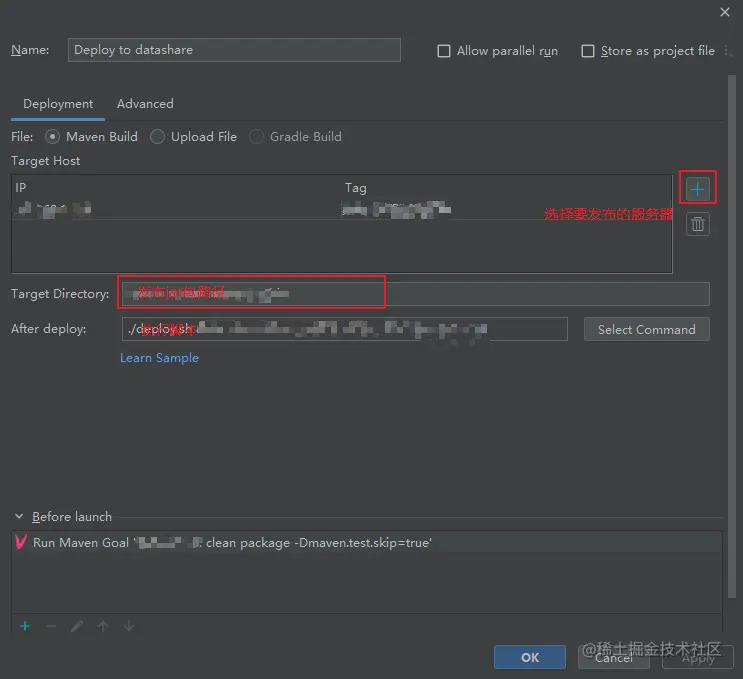This screenshot has width=743, height=679.
Task: Tick Store as project file checkbox
Action: click(x=588, y=51)
